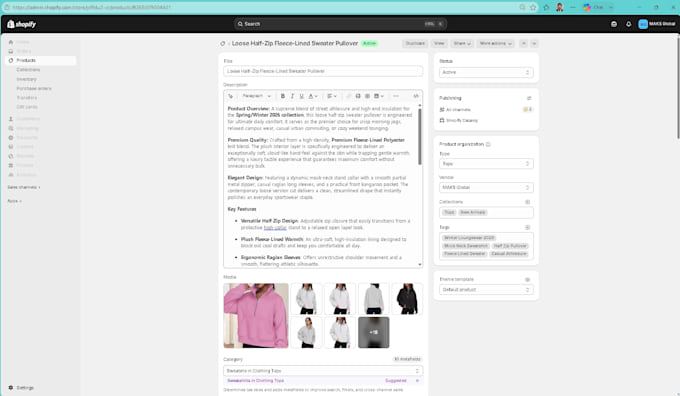The width and height of the screenshot is (680, 396).
Task: Click the Tags manage icon
Action: click(527, 227)
